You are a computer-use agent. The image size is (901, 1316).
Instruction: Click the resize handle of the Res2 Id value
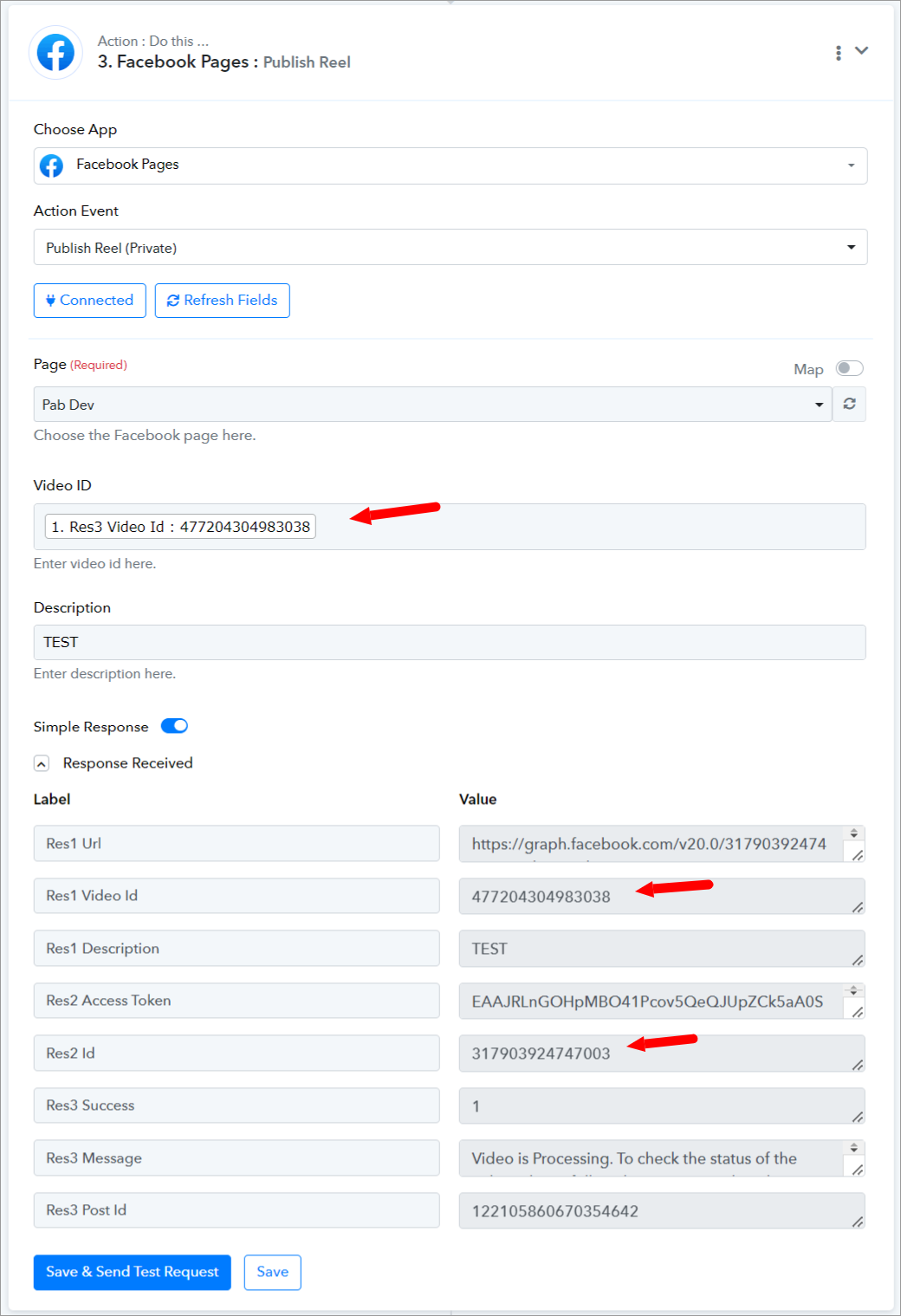[857, 1065]
